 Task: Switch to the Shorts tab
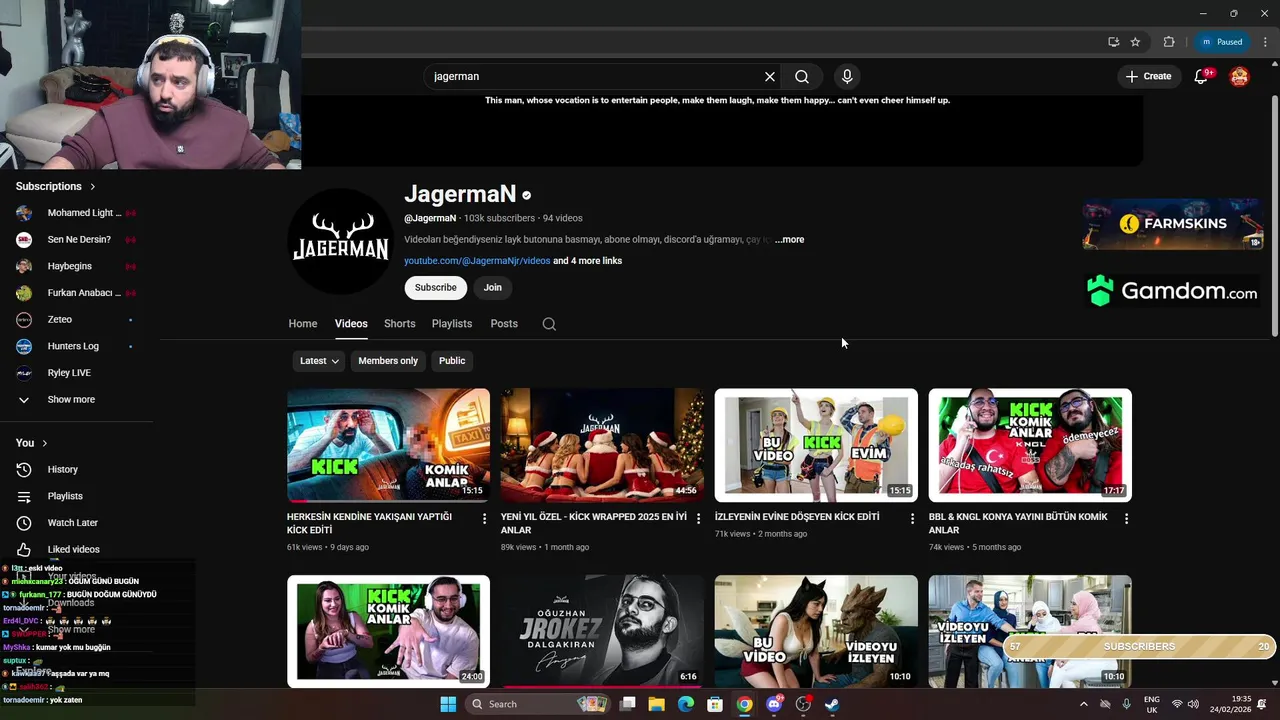coord(399,324)
